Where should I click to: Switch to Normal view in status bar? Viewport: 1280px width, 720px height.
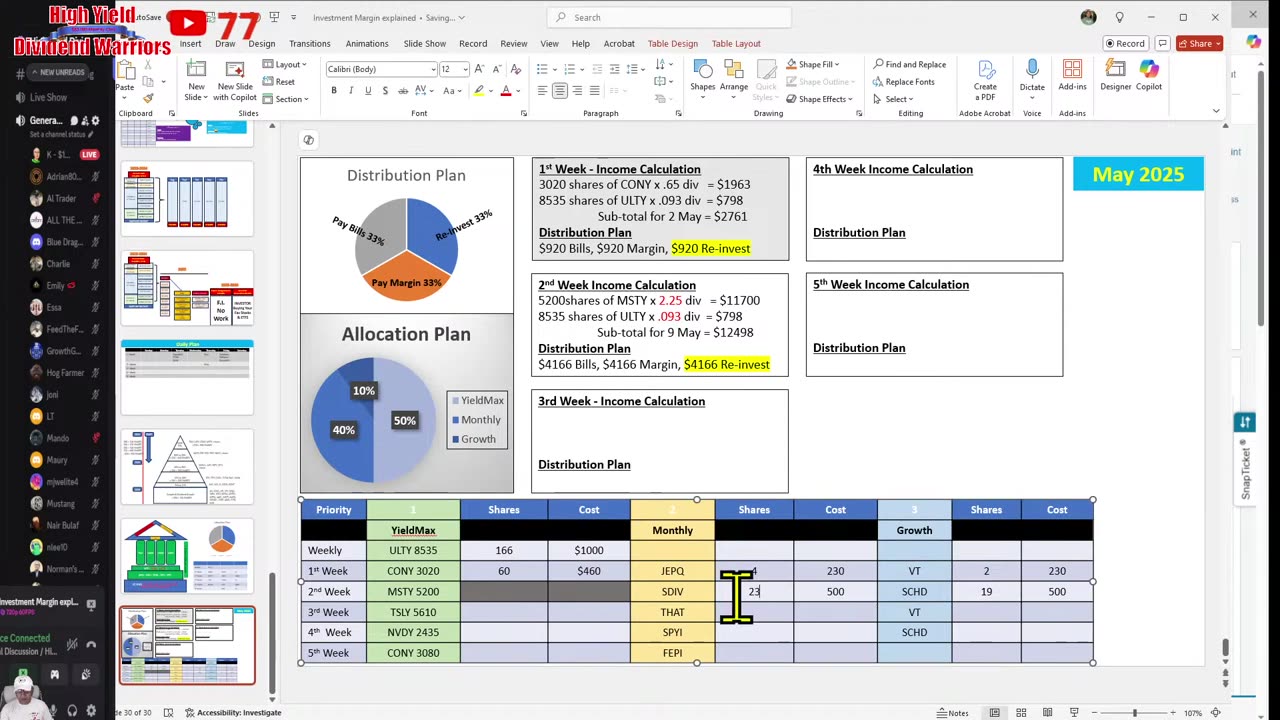point(994,713)
